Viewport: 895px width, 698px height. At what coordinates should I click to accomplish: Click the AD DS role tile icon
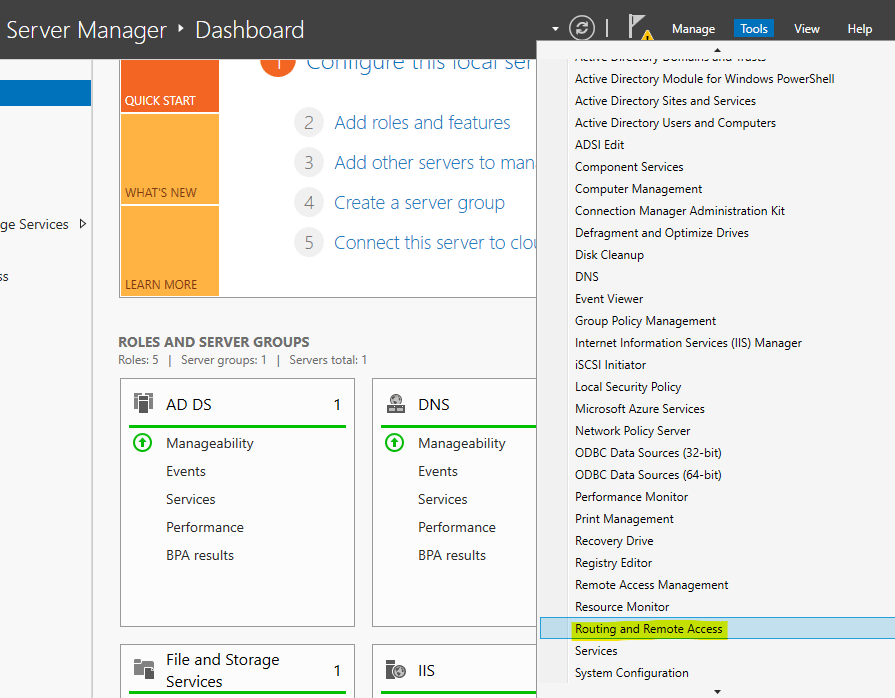(143, 403)
